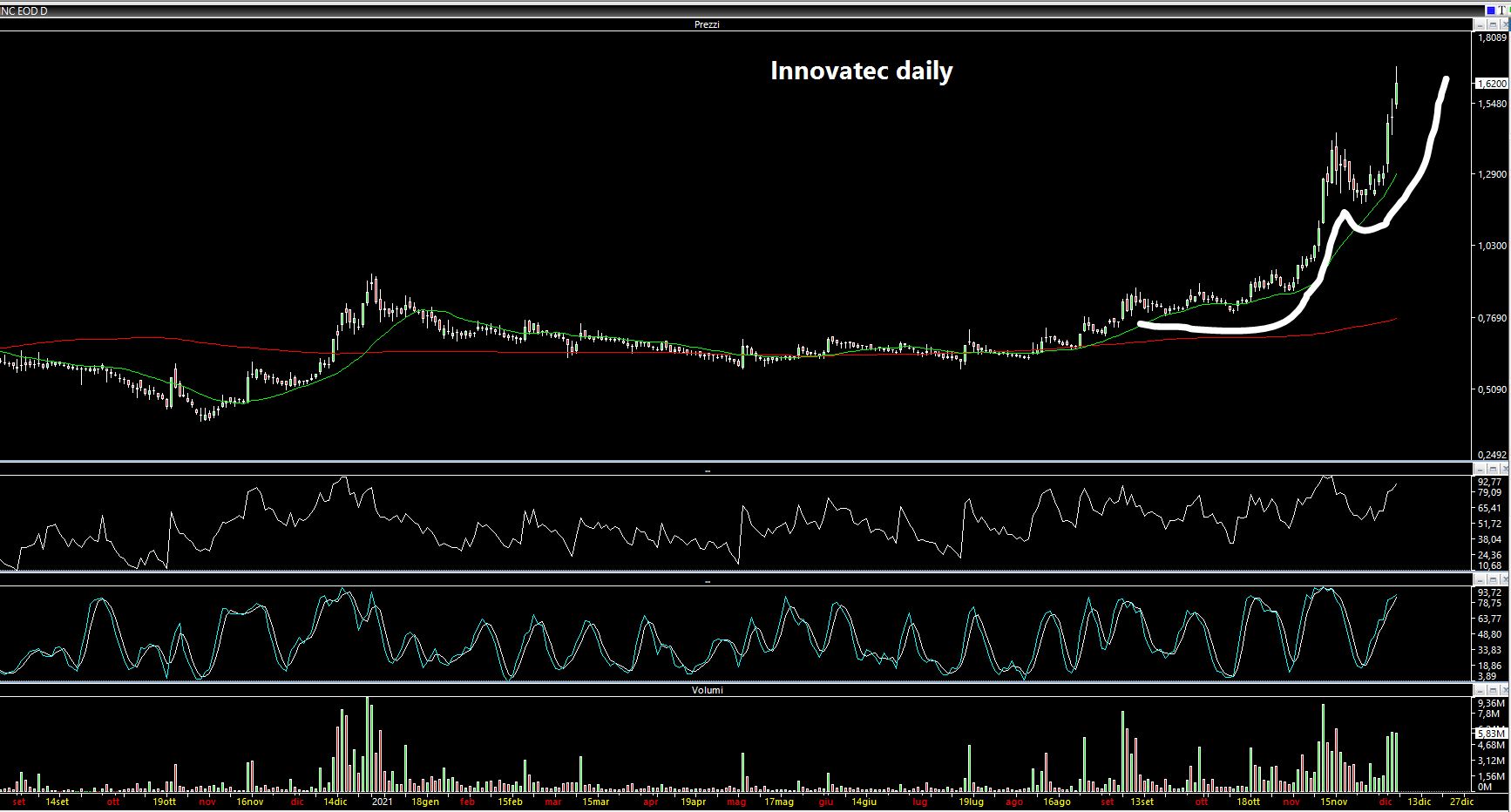Minimize the RSI indicator panel below Prezzi
This screenshot has height=812, width=1511.
(1481, 469)
